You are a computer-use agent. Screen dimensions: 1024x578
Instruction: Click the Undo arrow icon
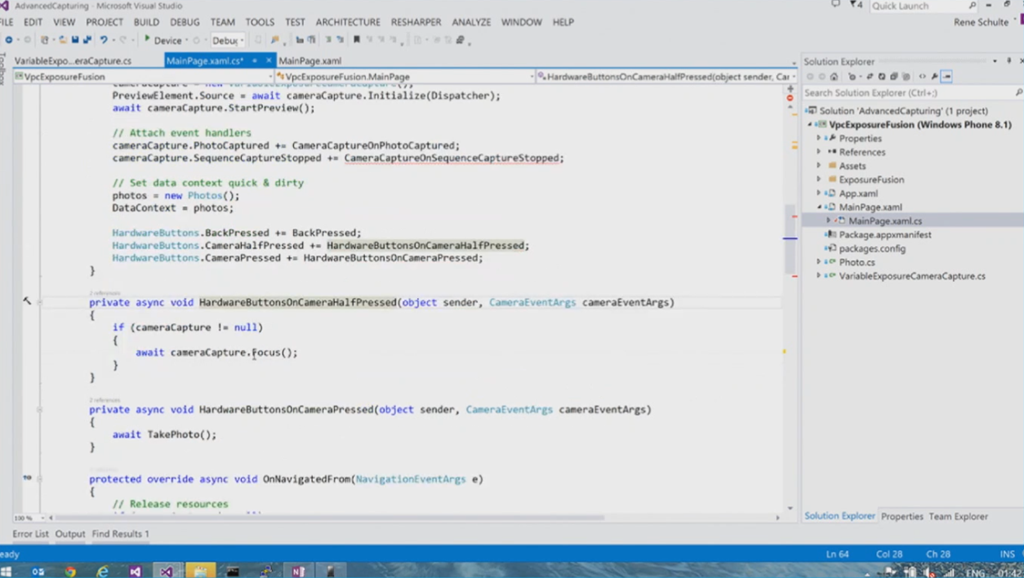[x=104, y=40]
